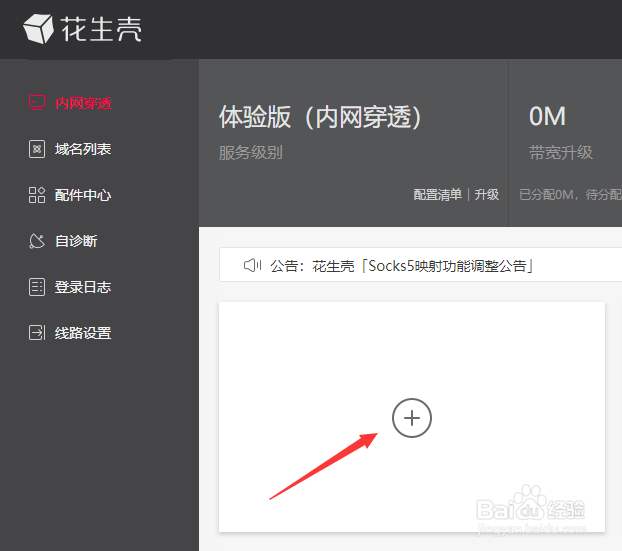Open the 内网穿透 menu item
This screenshot has width=622, height=551.
(x=83, y=103)
